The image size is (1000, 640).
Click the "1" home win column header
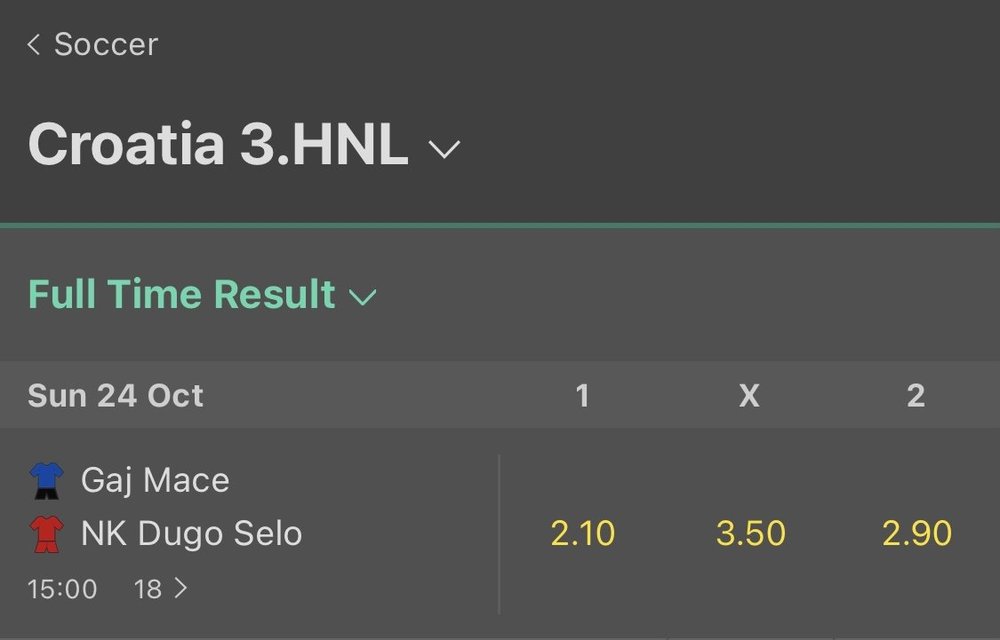pyautogui.click(x=582, y=395)
